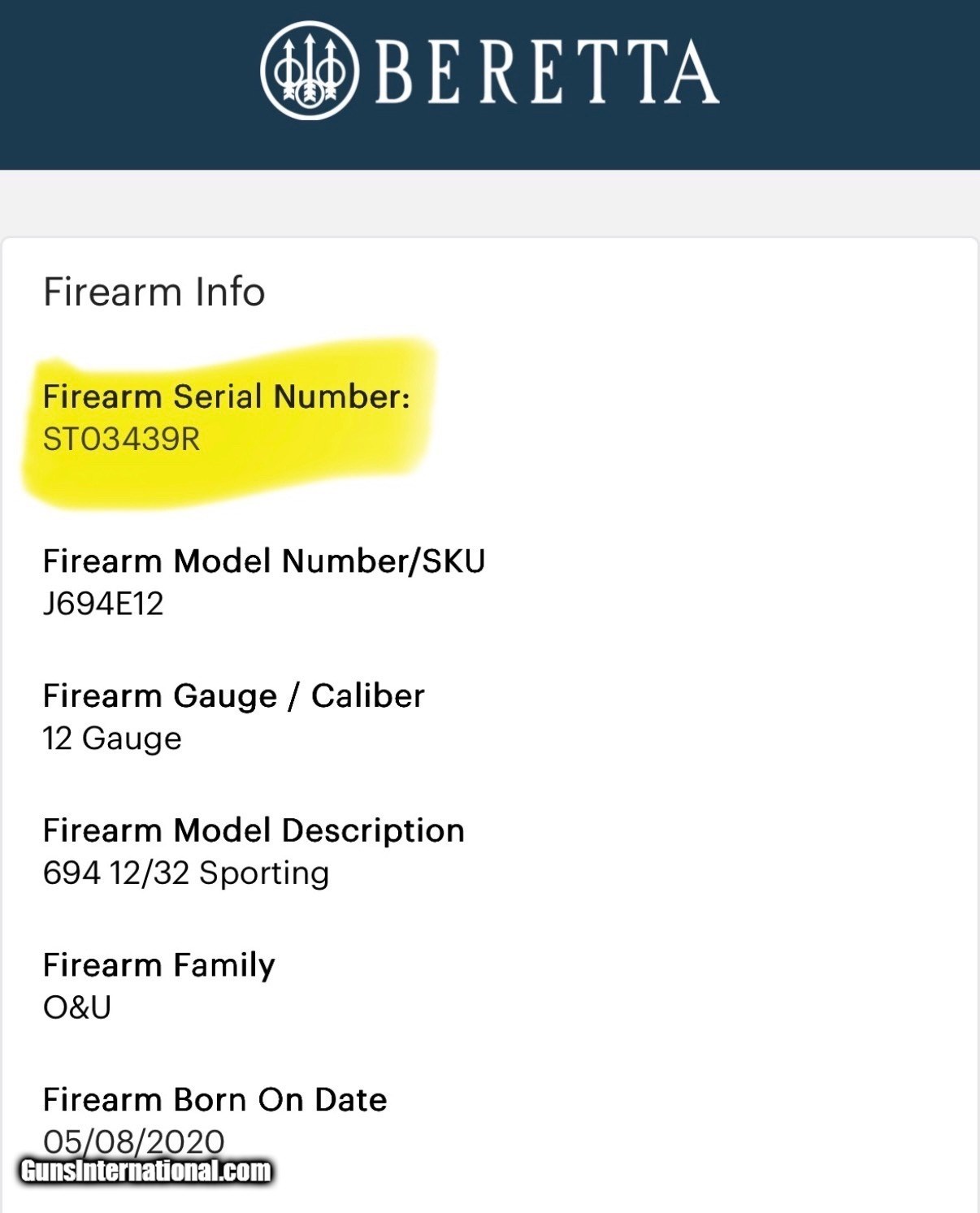This screenshot has width=980, height=1213.
Task: Select the 12 Gauge value
Action: coord(112,739)
